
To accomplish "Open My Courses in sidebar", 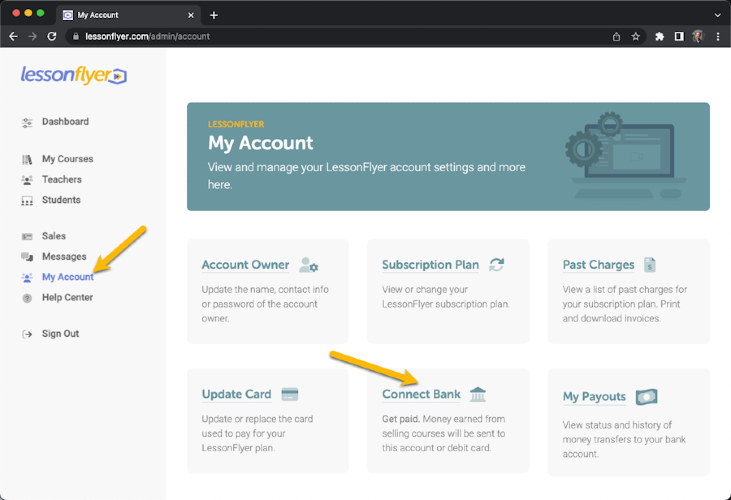I will click(x=68, y=159).
